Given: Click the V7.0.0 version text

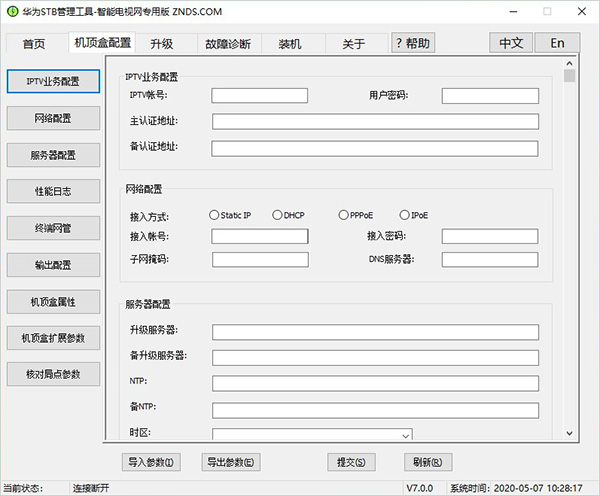Looking at the screenshot, I should tap(419, 488).
